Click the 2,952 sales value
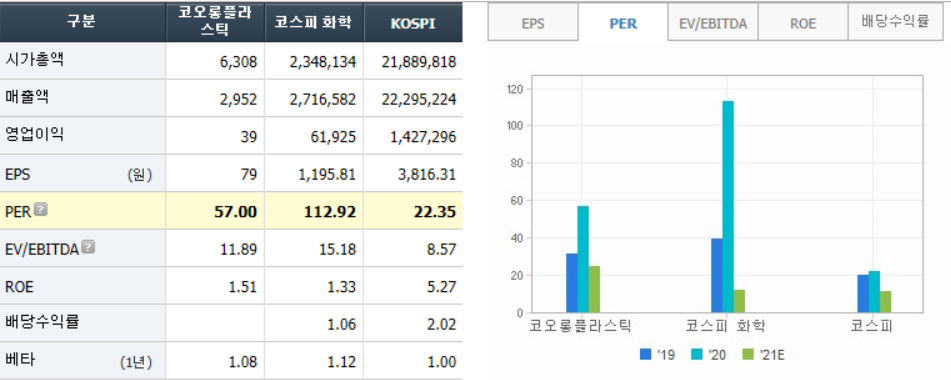The width and height of the screenshot is (951, 380). pos(238,99)
